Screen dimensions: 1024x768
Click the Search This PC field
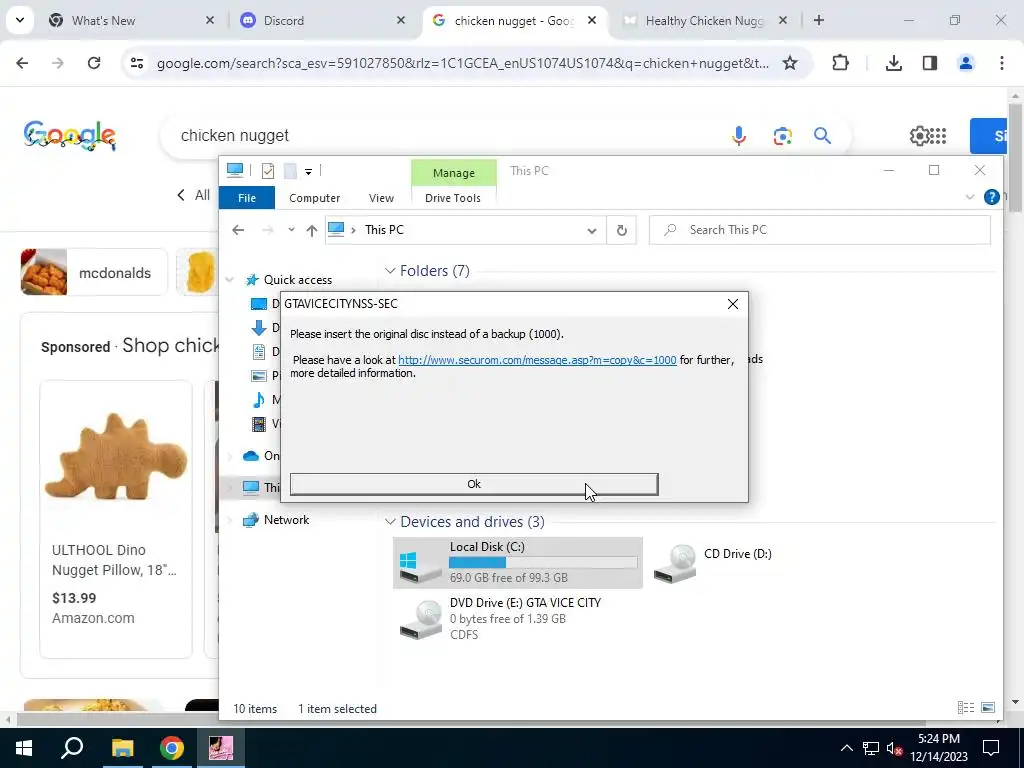click(820, 230)
